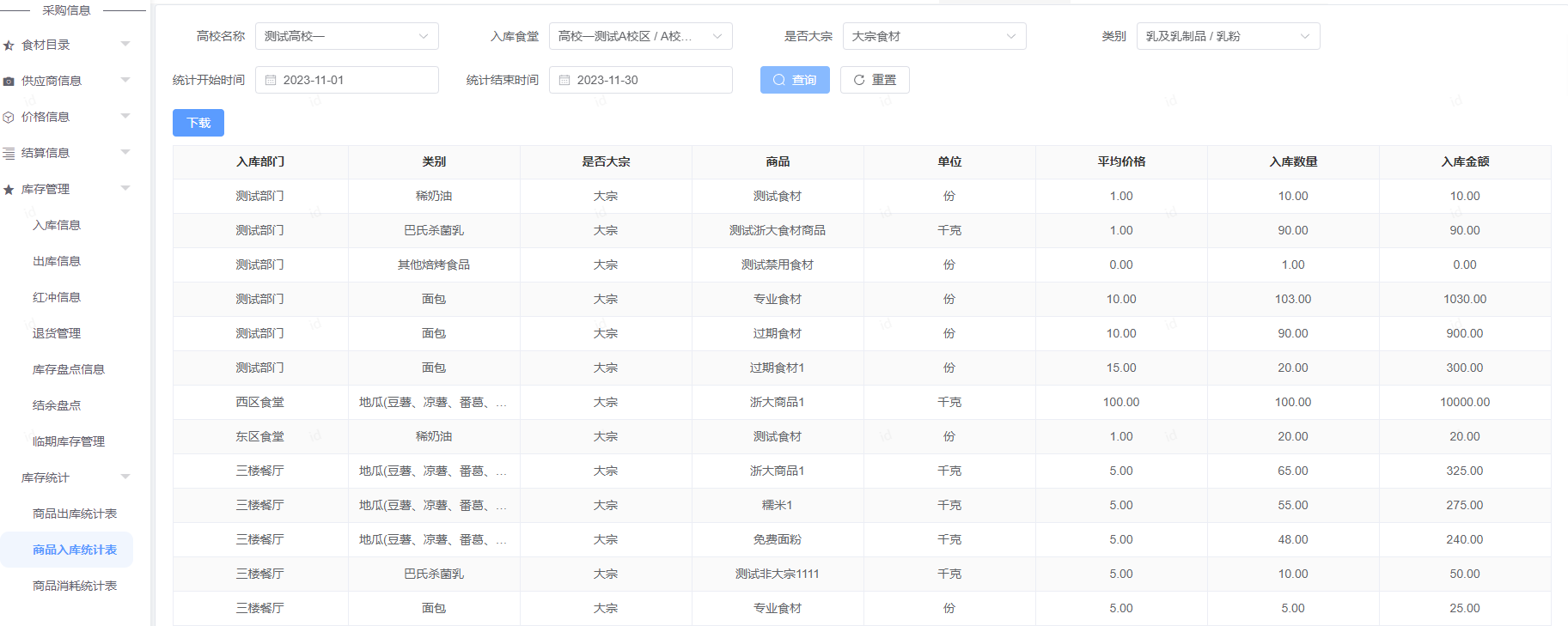The image size is (1568, 626).
Task: Click the 其他焙烤食品 cell
Action: (x=434, y=264)
